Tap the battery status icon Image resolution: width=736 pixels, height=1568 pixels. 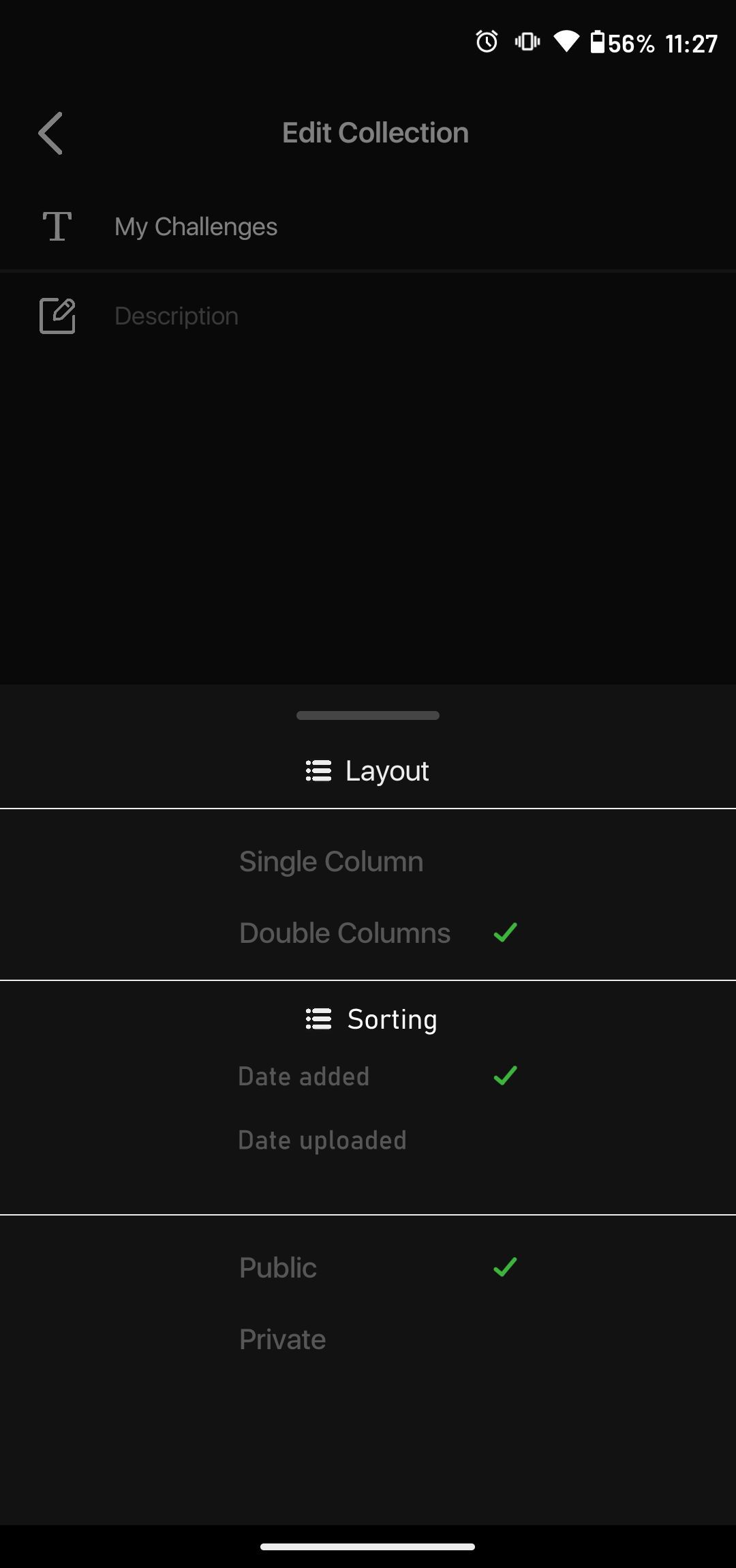click(x=598, y=42)
